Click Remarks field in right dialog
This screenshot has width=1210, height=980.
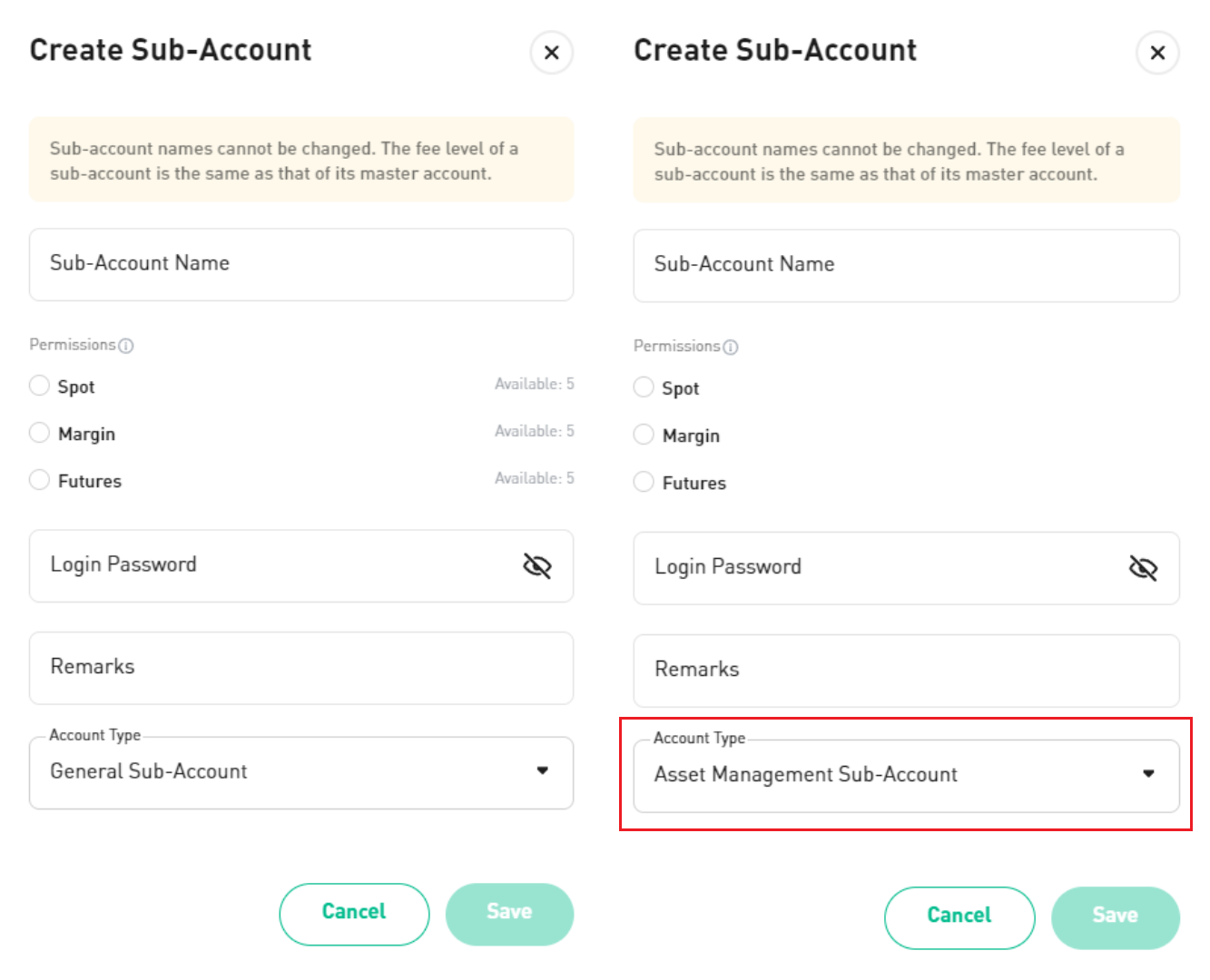coord(906,671)
